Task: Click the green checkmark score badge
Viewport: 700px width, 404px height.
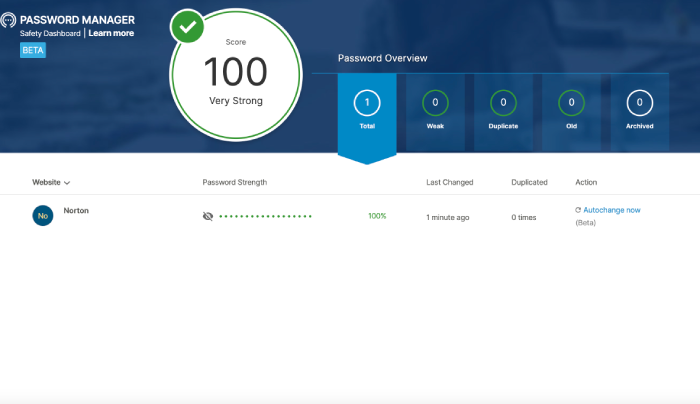Action: pos(187,27)
